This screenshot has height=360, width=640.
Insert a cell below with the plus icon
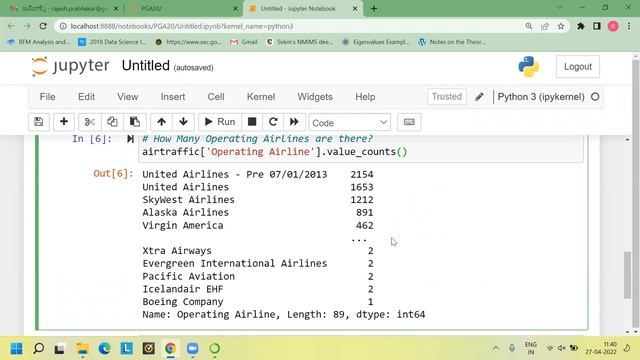pos(64,122)
